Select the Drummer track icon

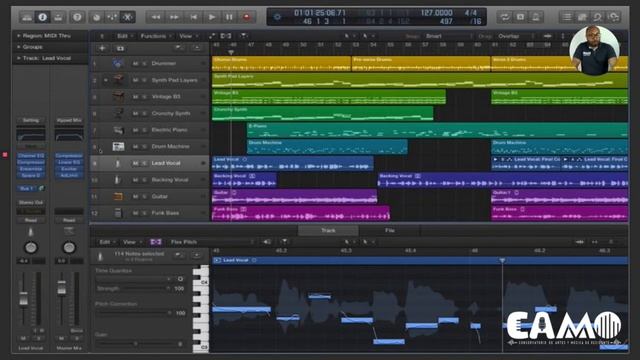pyautogui.click(x=118, y=64)
